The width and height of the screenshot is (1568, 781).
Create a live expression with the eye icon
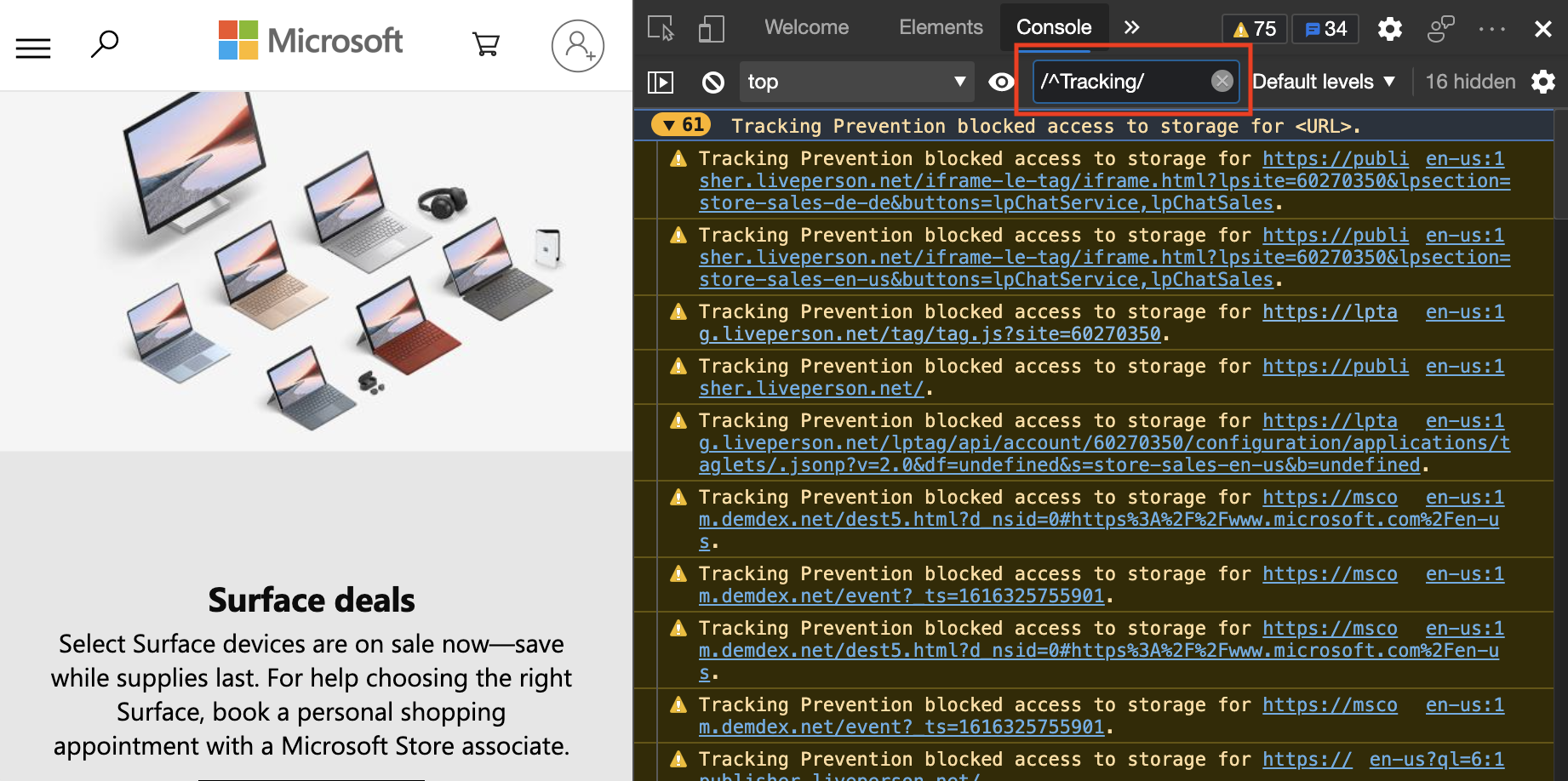point(1001,82)
